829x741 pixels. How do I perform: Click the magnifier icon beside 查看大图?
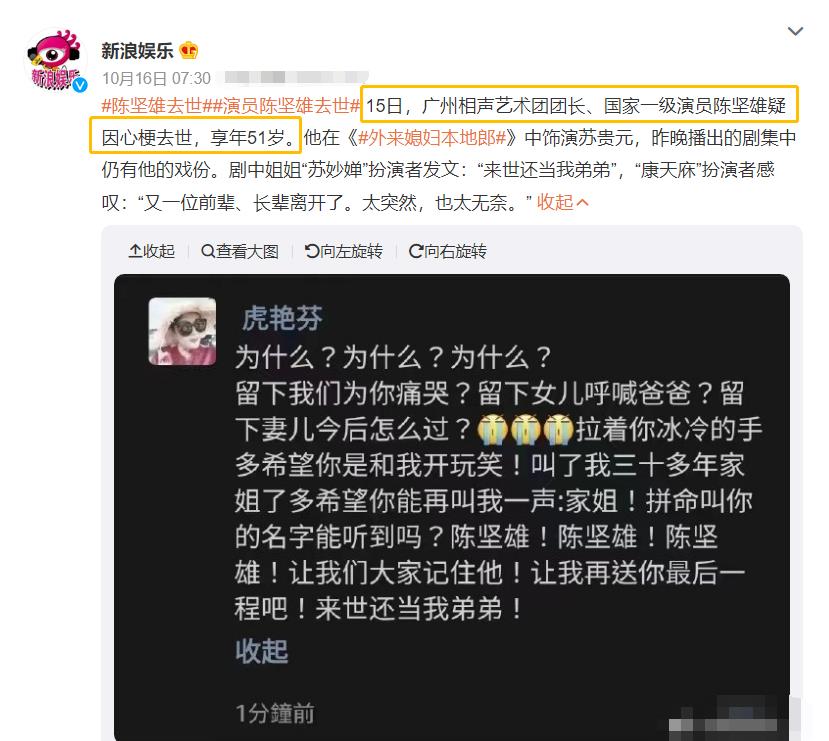(208, 251)
